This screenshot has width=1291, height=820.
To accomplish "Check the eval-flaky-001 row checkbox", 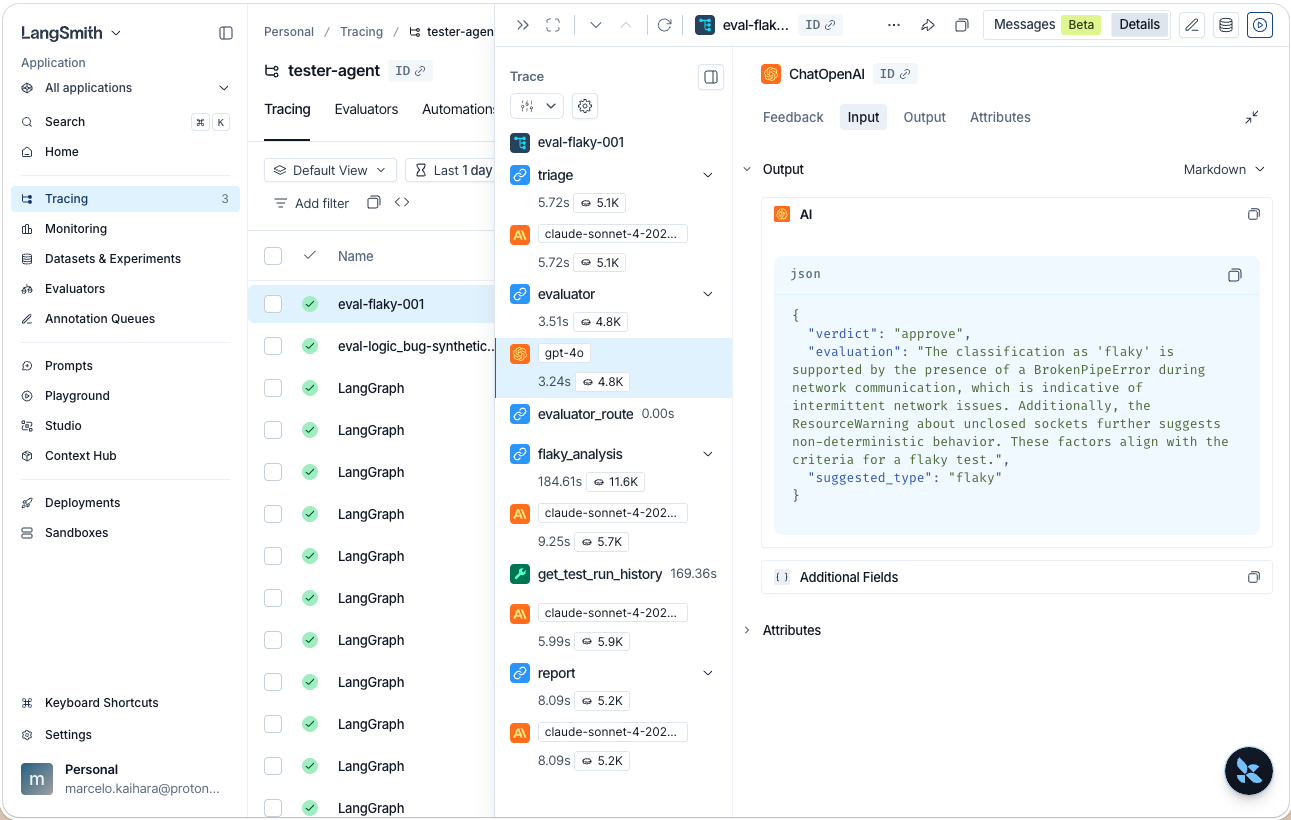I will coord(273,304).
